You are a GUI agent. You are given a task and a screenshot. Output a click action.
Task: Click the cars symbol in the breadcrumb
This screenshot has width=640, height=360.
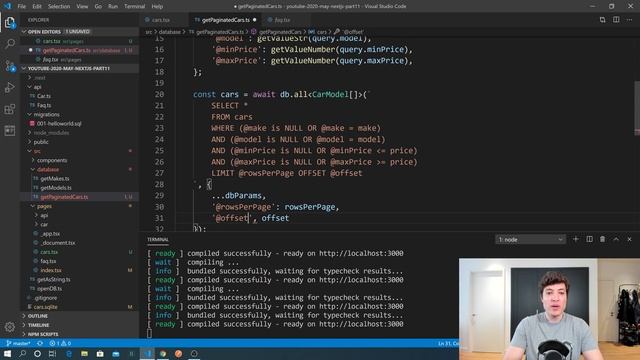click(322, 32)
